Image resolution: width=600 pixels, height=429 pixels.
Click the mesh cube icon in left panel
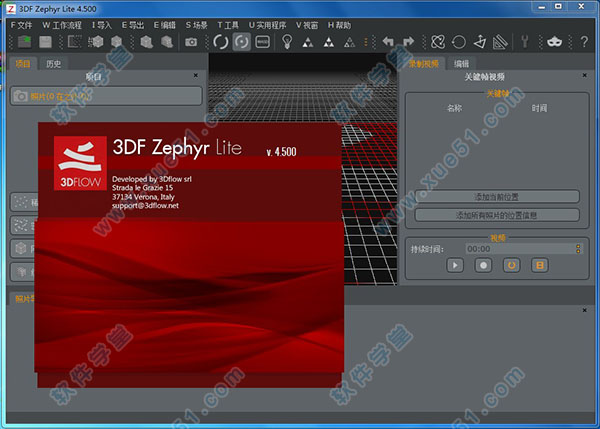[21, 249]
